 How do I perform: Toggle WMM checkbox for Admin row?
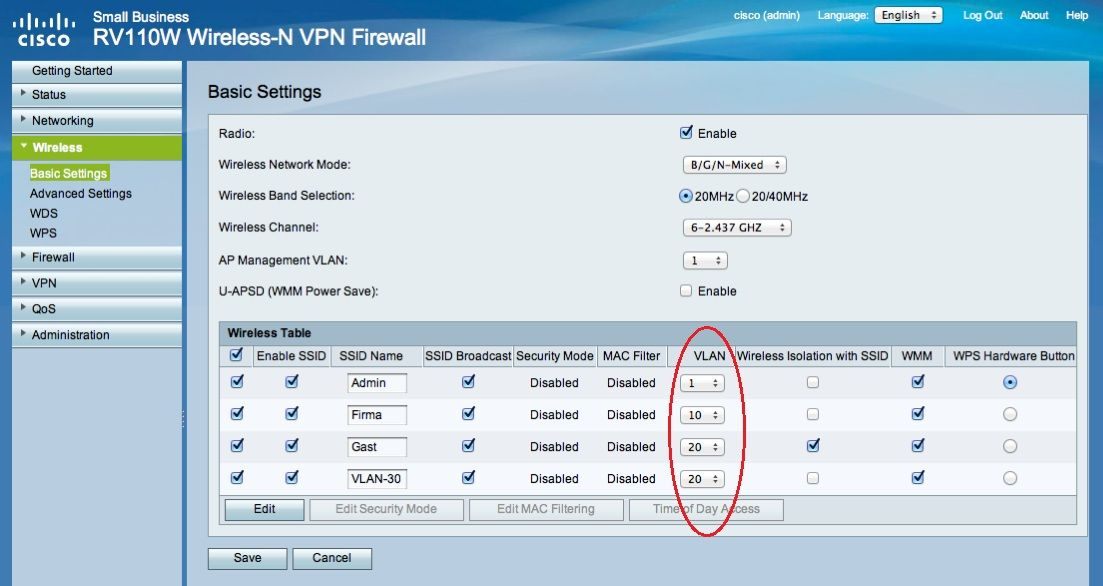[x=917, y=381]
